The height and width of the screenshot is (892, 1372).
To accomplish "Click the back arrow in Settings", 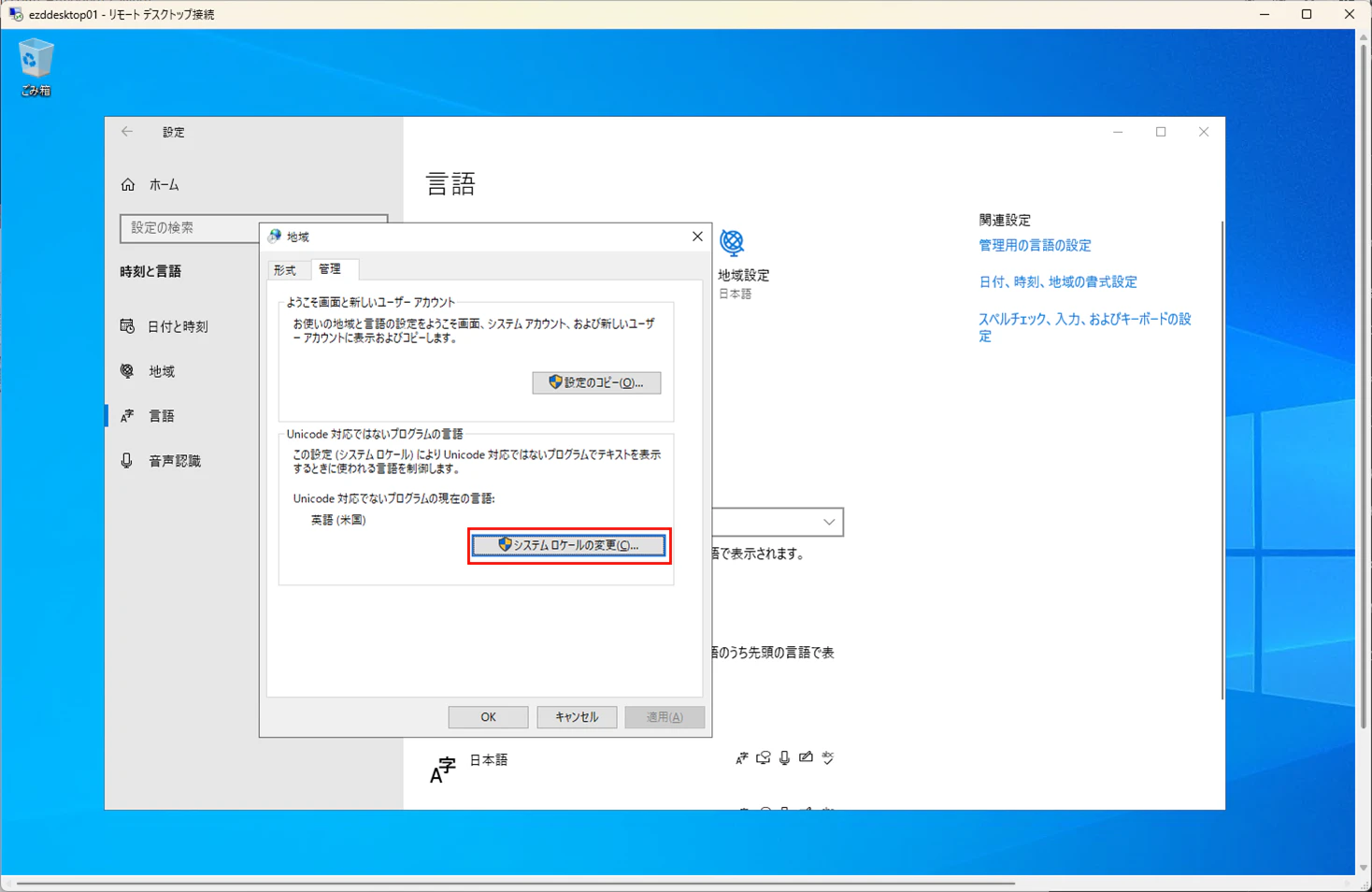I will tap(127, 132).
